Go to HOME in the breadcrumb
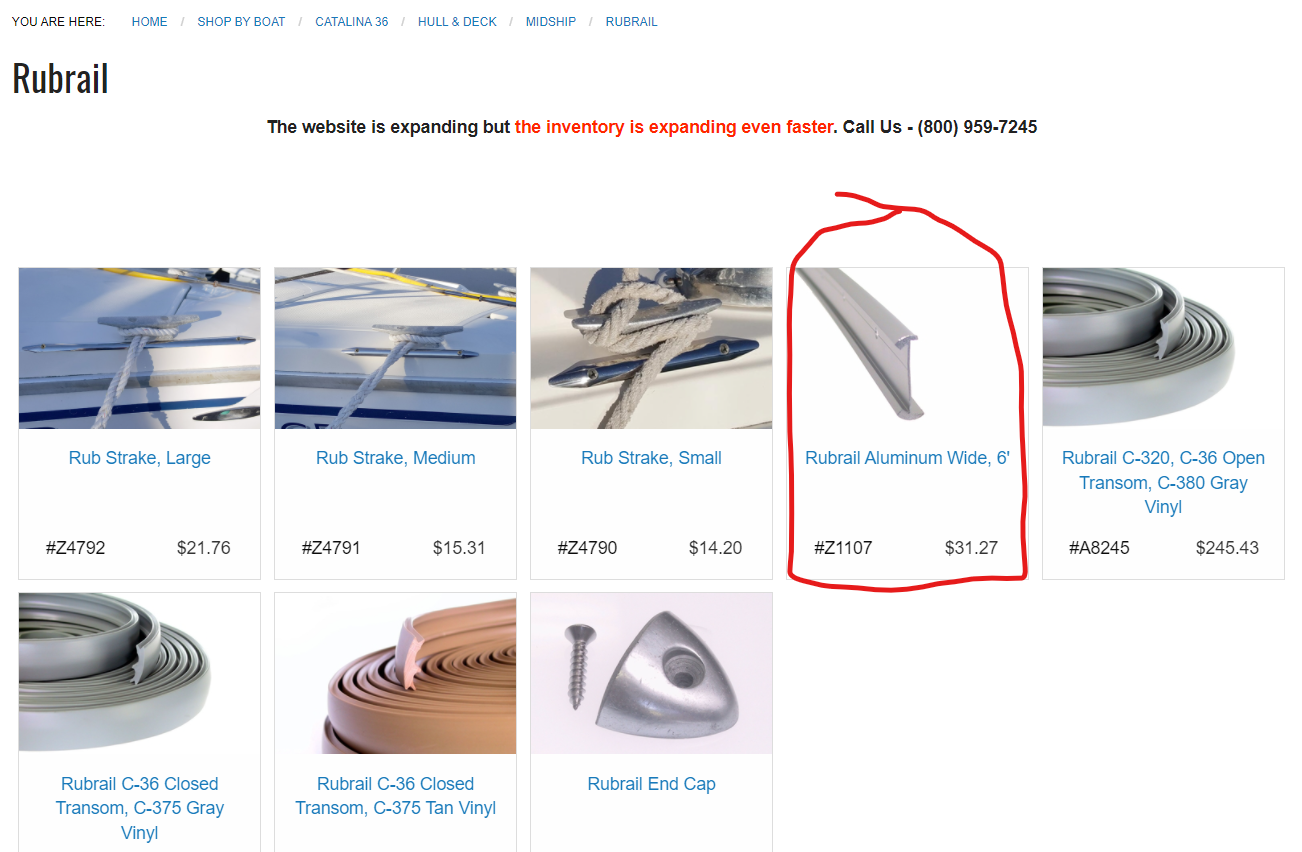This screenshot has height=852, width=1302. 150,22
